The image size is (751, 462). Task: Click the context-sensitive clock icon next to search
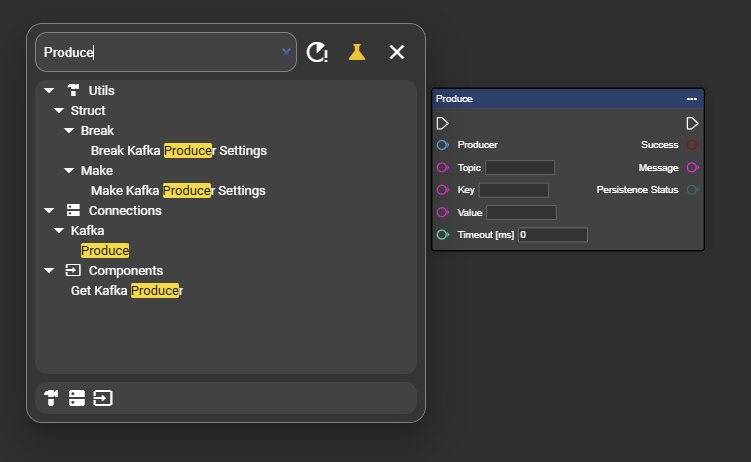tap(317, 52)
